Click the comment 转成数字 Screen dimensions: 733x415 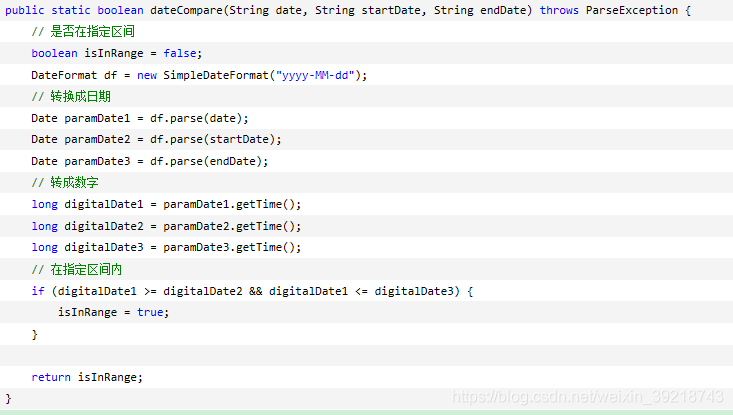[x=65, y=182]
